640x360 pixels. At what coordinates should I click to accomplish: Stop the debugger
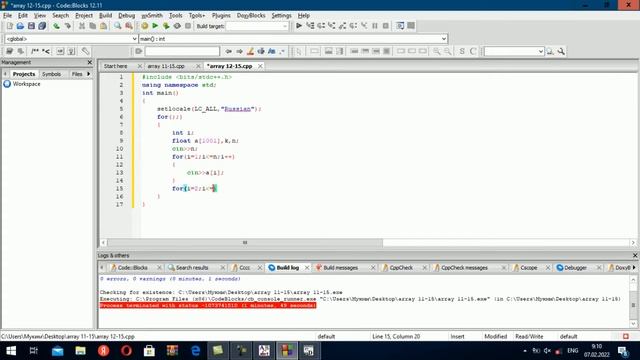386,26
